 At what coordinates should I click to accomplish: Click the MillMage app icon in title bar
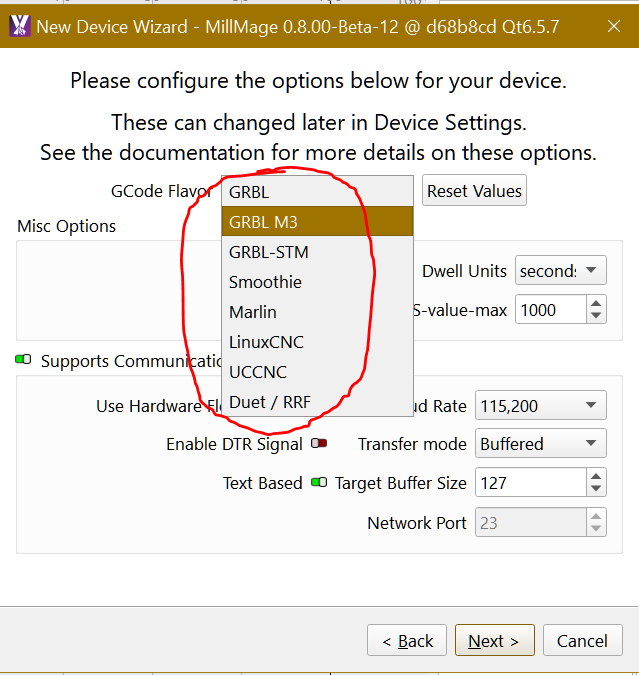[20, 26]
